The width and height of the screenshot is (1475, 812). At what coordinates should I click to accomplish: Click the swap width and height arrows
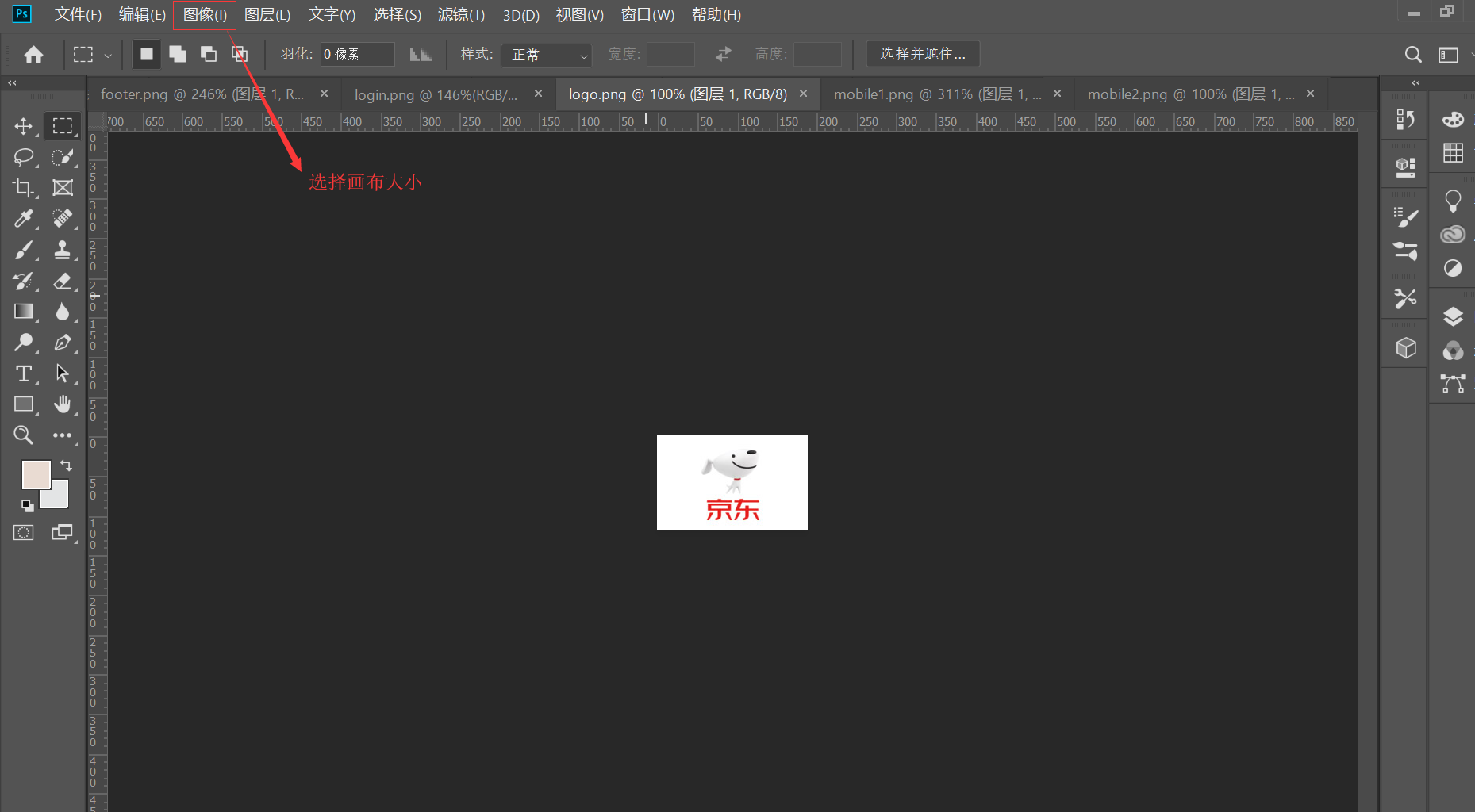pos(723,54)
